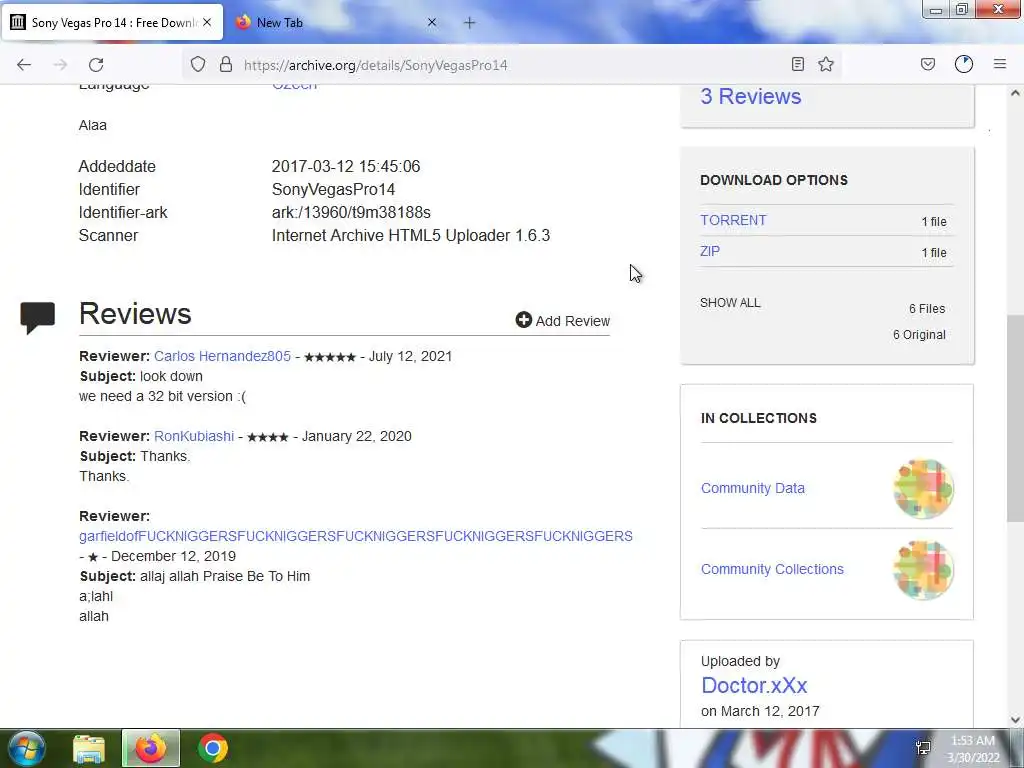
Task: Click the forward navigation arrow
Action: [x=60, y=65]
